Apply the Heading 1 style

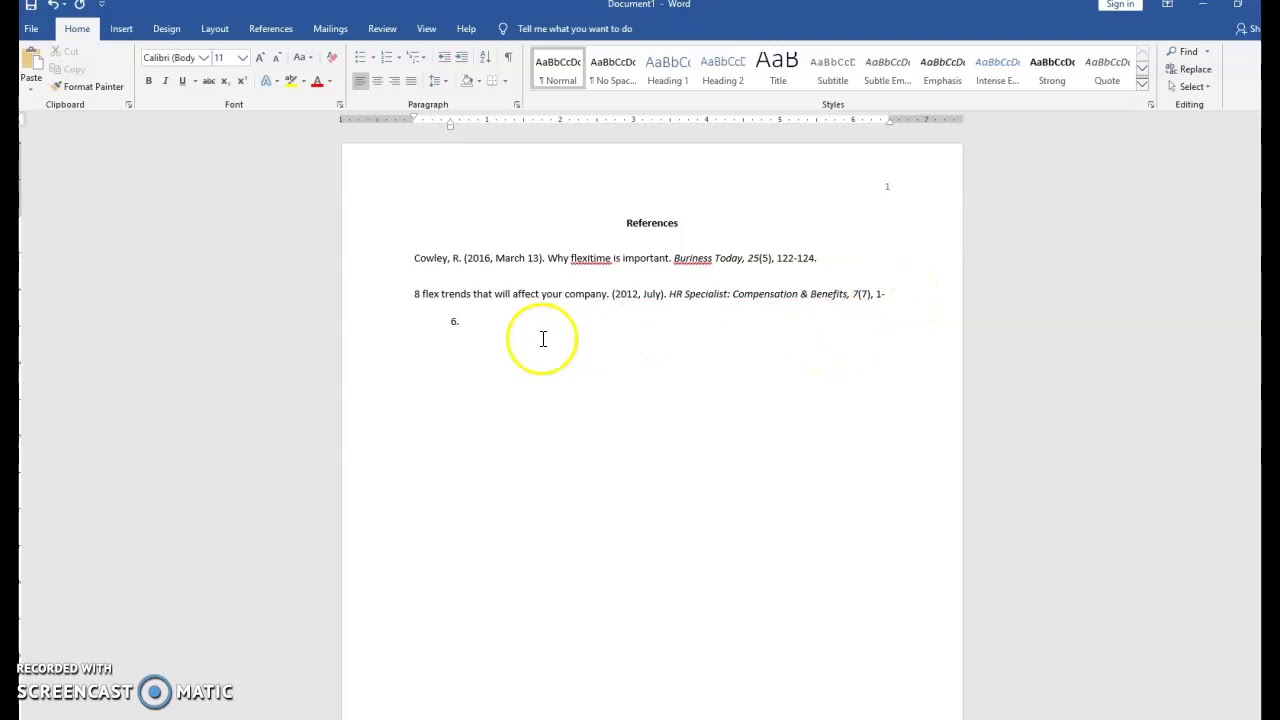tap(668, 69)
